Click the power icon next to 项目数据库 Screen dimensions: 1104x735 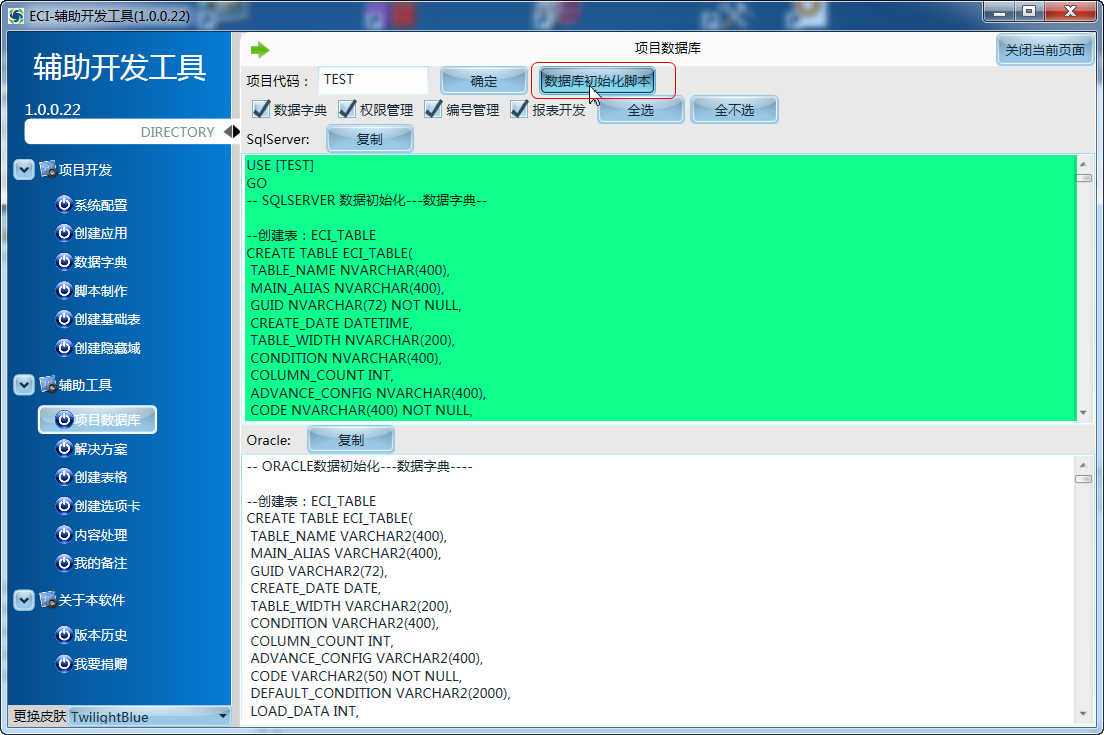pyautogui.click(x=64, y=420)
